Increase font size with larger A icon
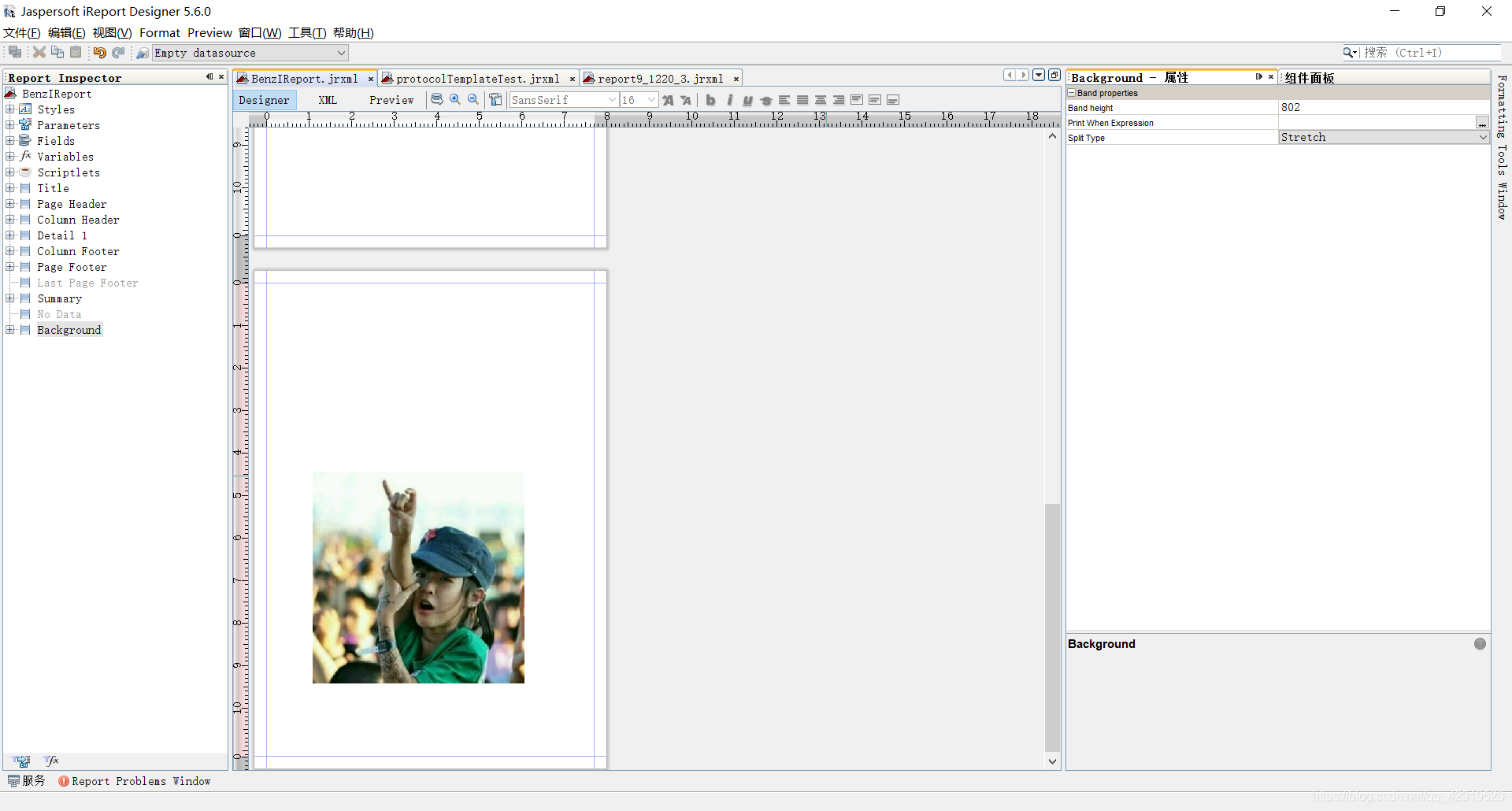Viewport: 1512px width, 811px height. tap(668, 100)
